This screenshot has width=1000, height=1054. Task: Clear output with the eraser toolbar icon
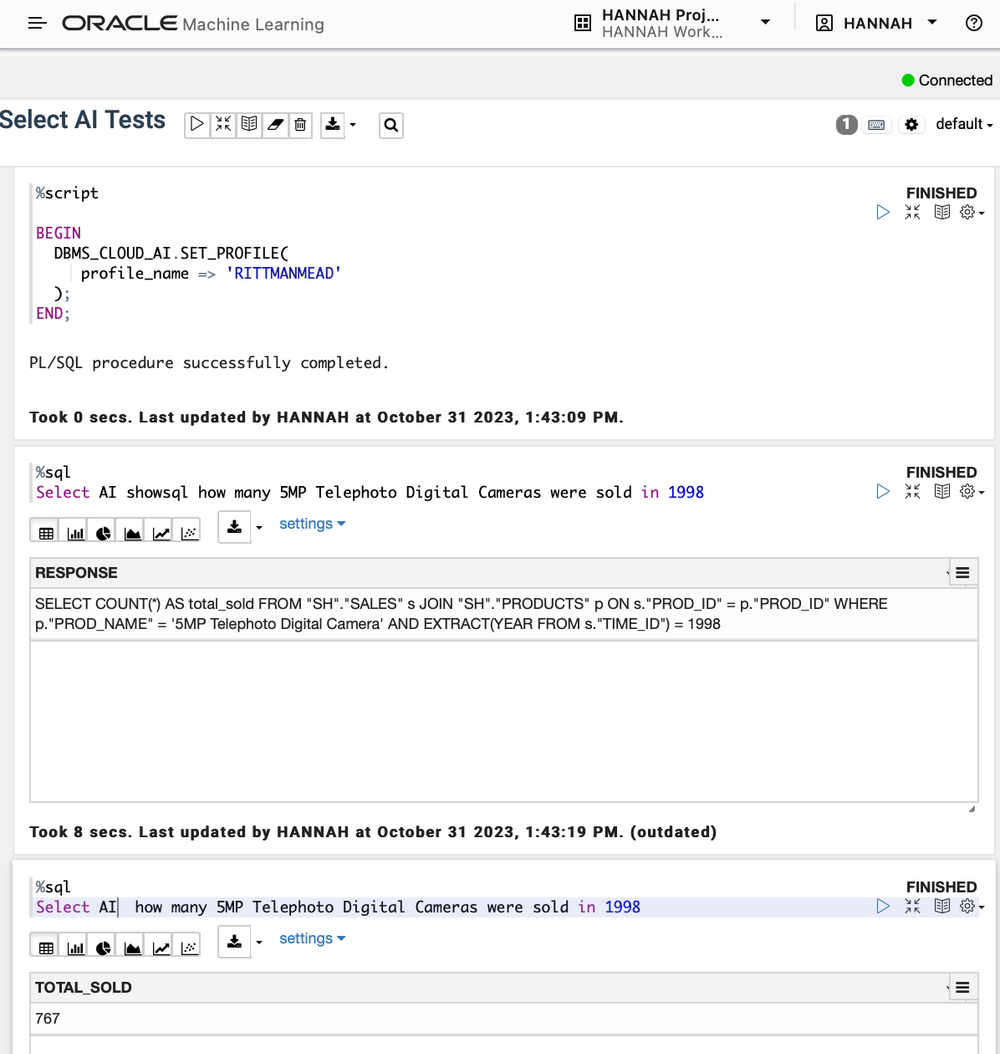[x=274, y=124]
